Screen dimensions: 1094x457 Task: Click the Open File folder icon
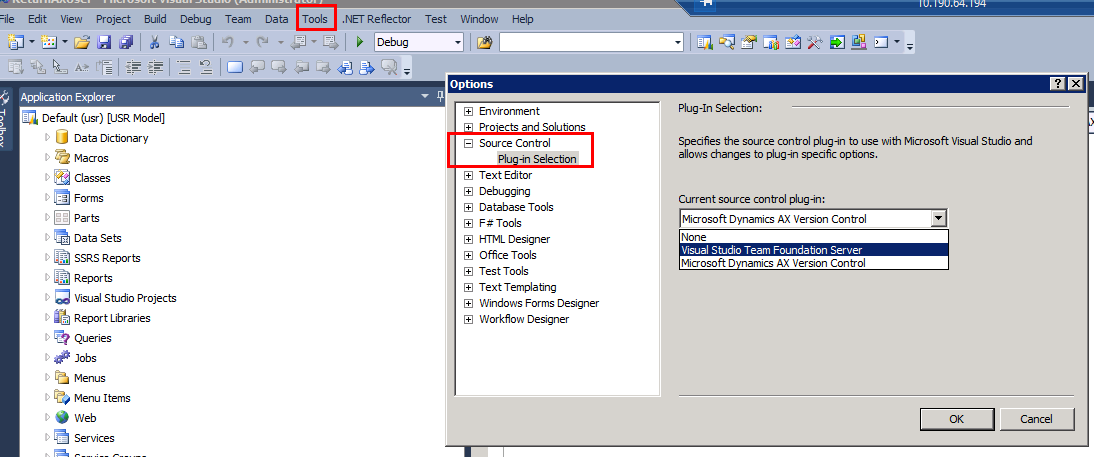82,42
